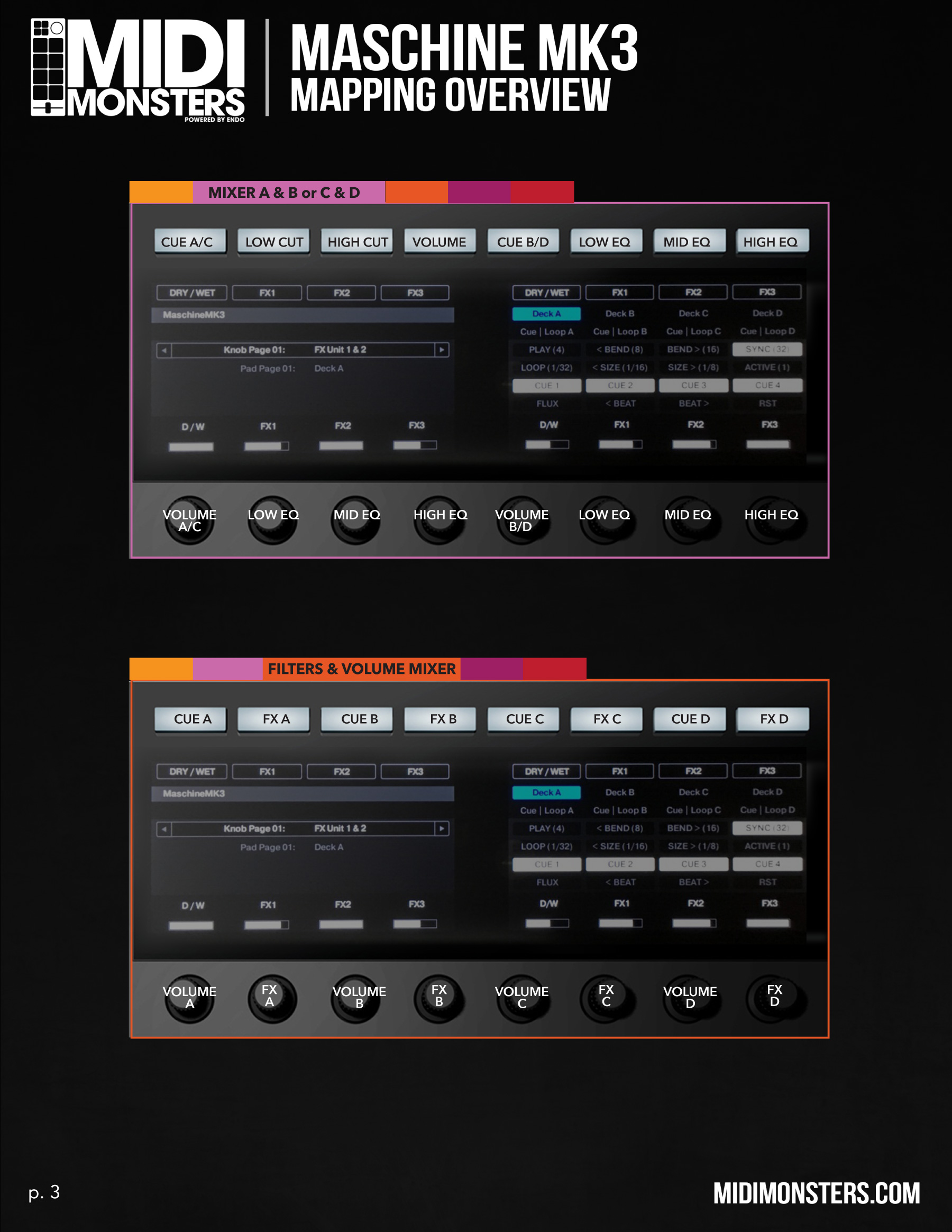Image resolution: width=952 pixels, height=1232 pixels.
Task: Click the VOLUME A/C knob in the mixer panel
Action: (x=189, y=520)
